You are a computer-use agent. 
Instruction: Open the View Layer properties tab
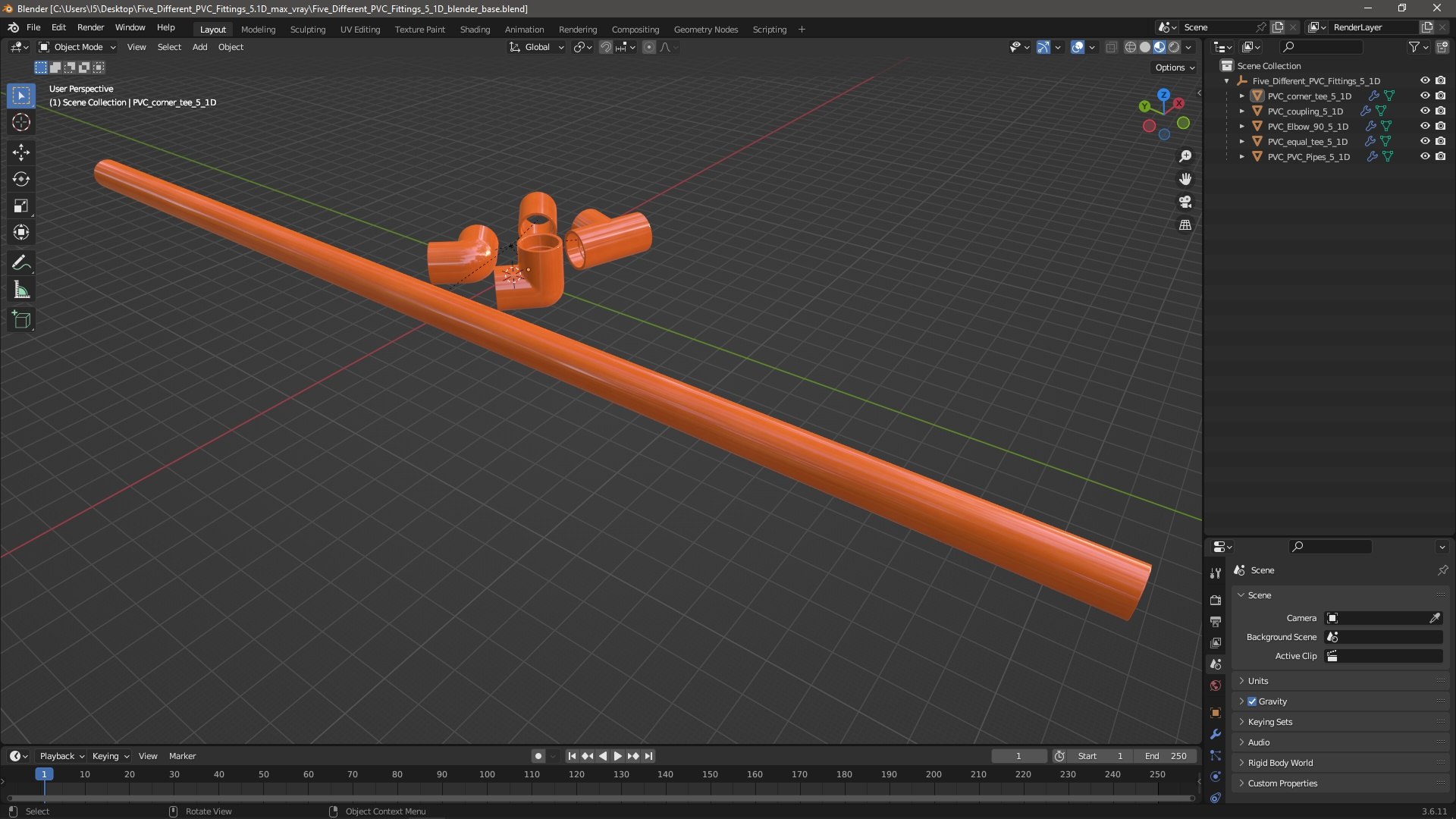[x=1216, y=642]
